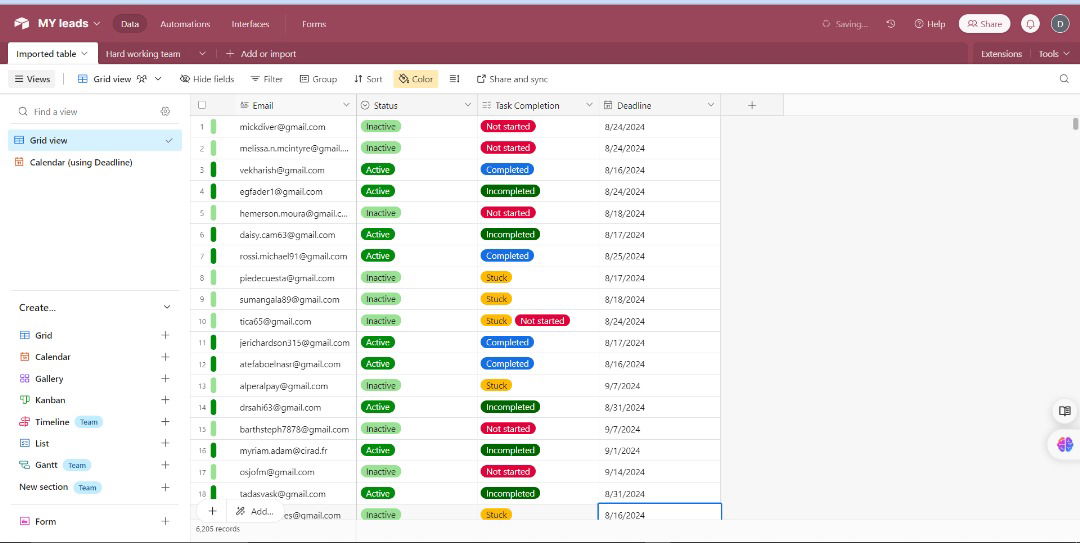Open the Tools dropdown menu
Viewport: 1080px width, 543px height.
tap(1054, 54)
